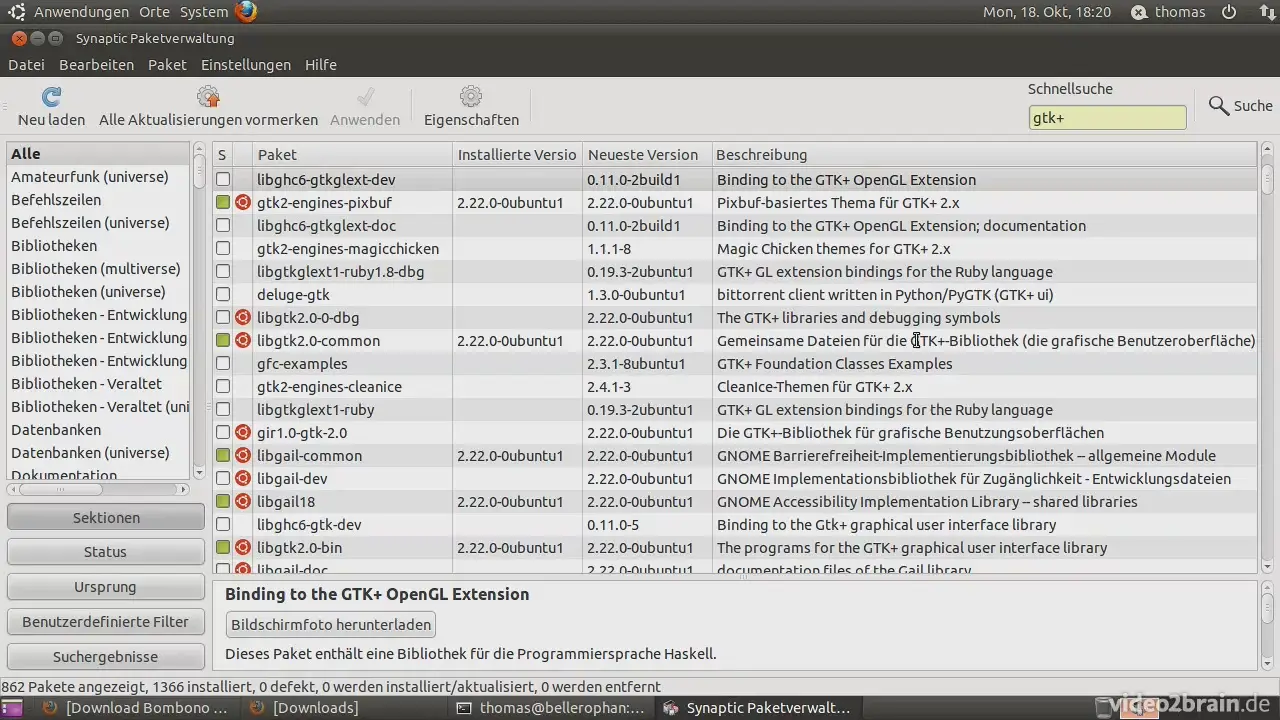The width and height of the screenshot is (1280, 720).
Task: Toggle status checkbox for gtk2-engines-pixbuf
Action: point(223,203)
